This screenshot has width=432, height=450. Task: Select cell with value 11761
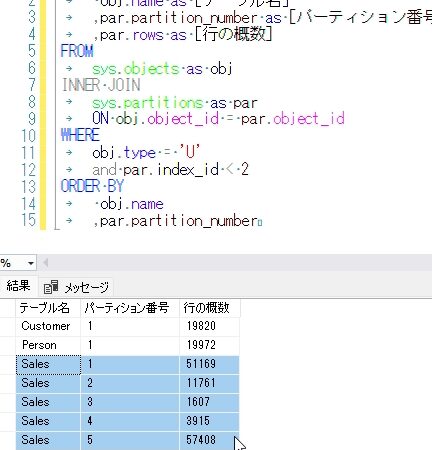(210, 383)
